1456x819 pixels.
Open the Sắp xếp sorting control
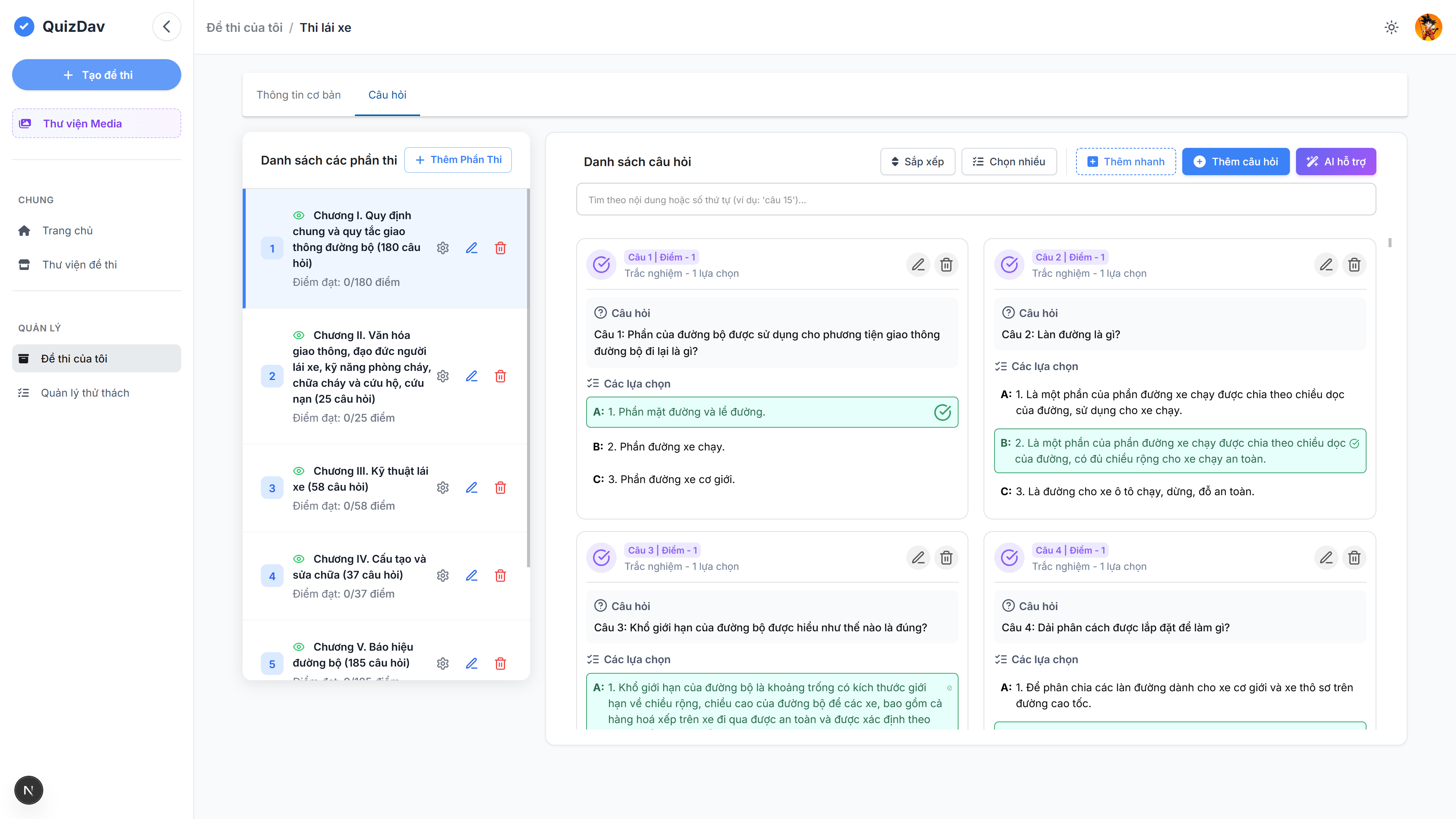click(917, 162)
